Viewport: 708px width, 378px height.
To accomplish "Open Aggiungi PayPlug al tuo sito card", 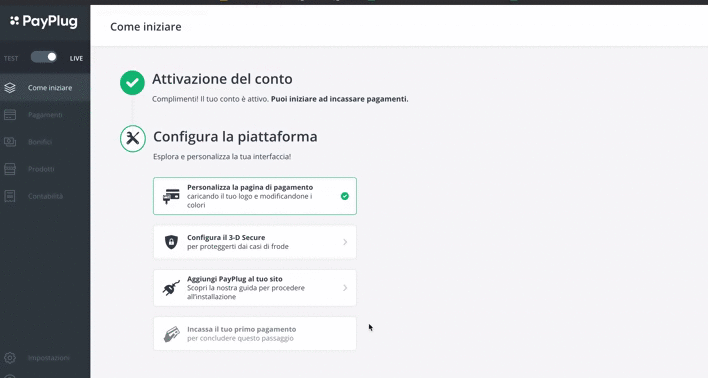I will 255,288.
